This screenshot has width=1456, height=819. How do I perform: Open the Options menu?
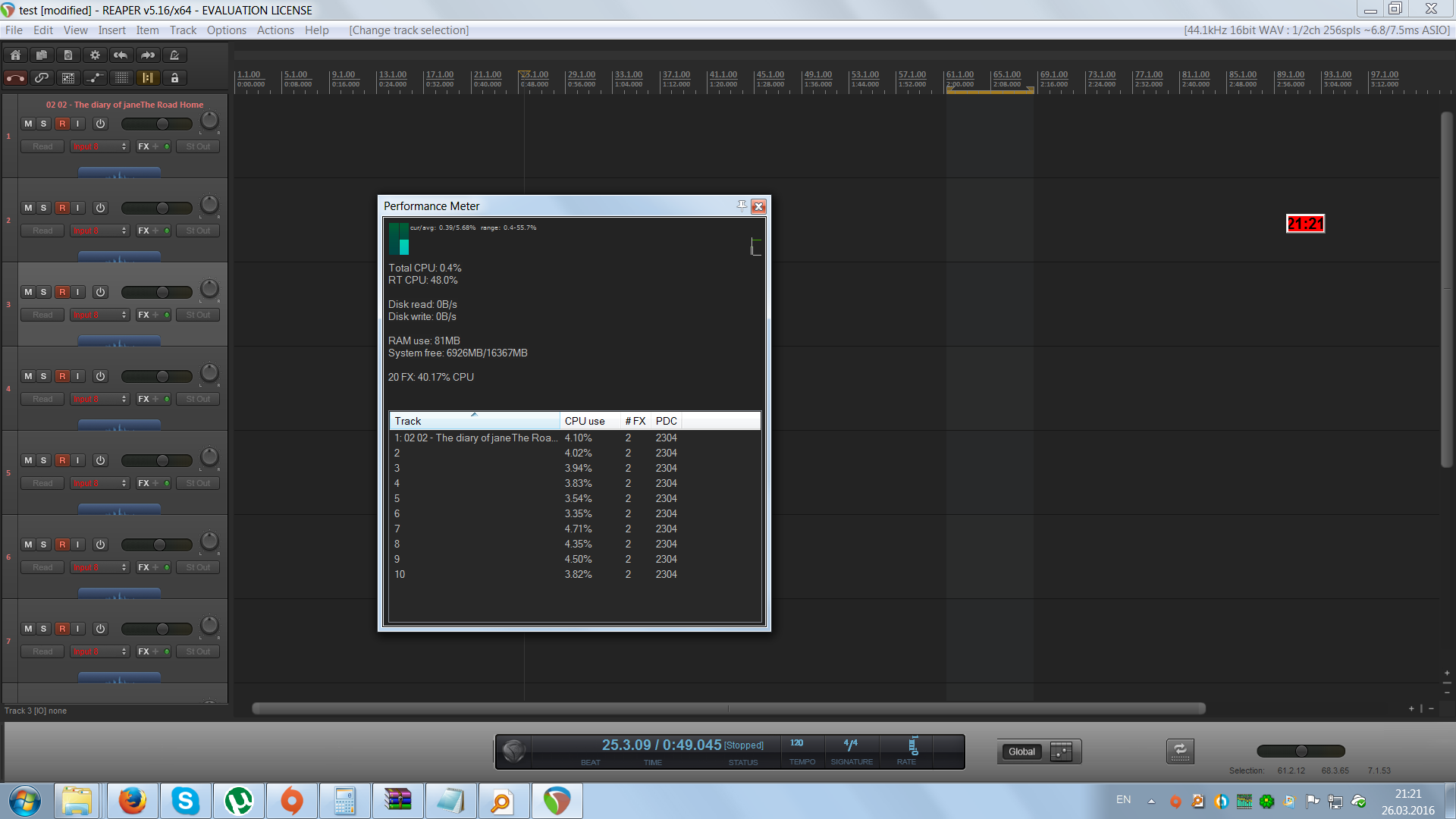click(226, 30)
